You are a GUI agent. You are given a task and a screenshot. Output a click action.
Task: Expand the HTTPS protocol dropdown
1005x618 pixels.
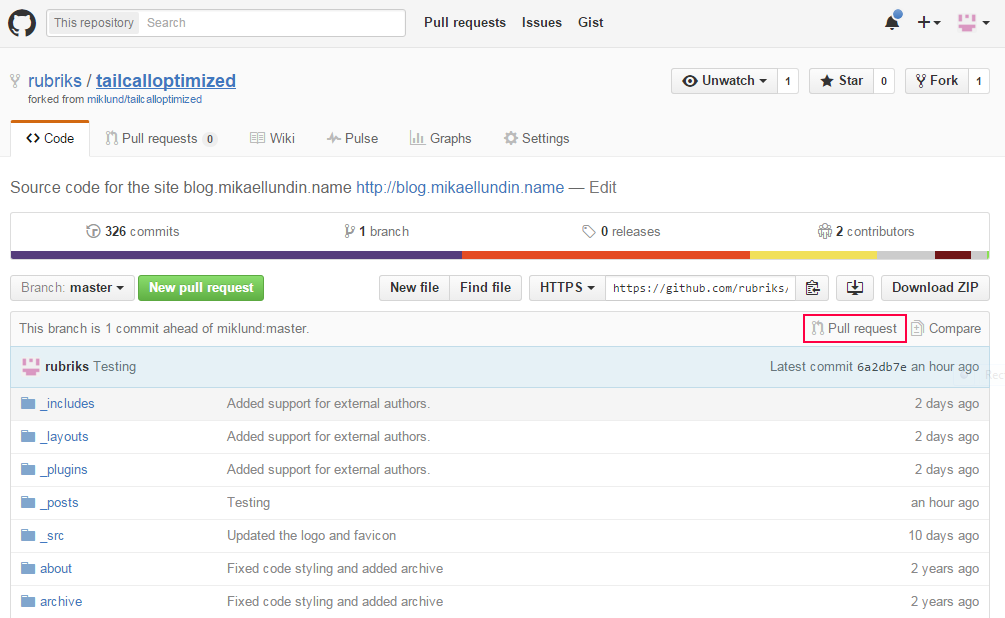pyautogui.click(x=567, y=288)
